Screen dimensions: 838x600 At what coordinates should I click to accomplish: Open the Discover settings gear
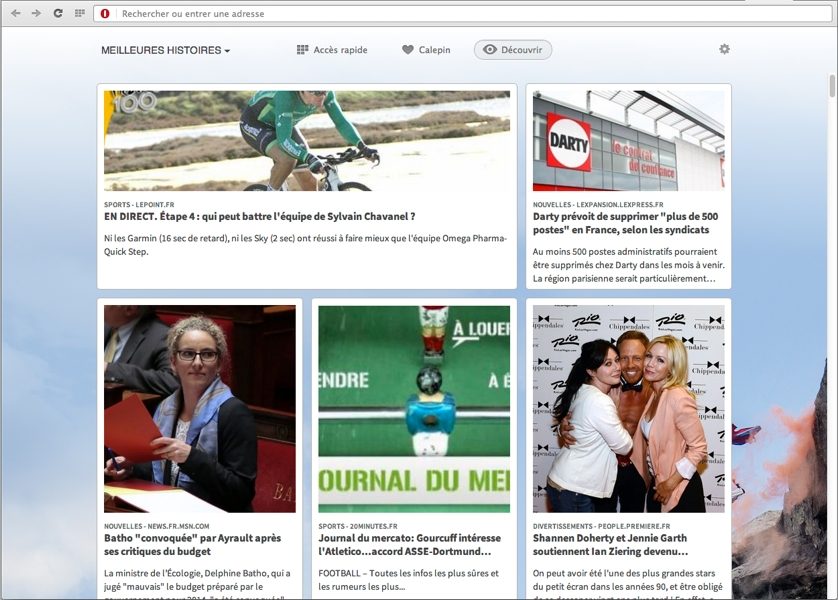click(x=724, y=49)
